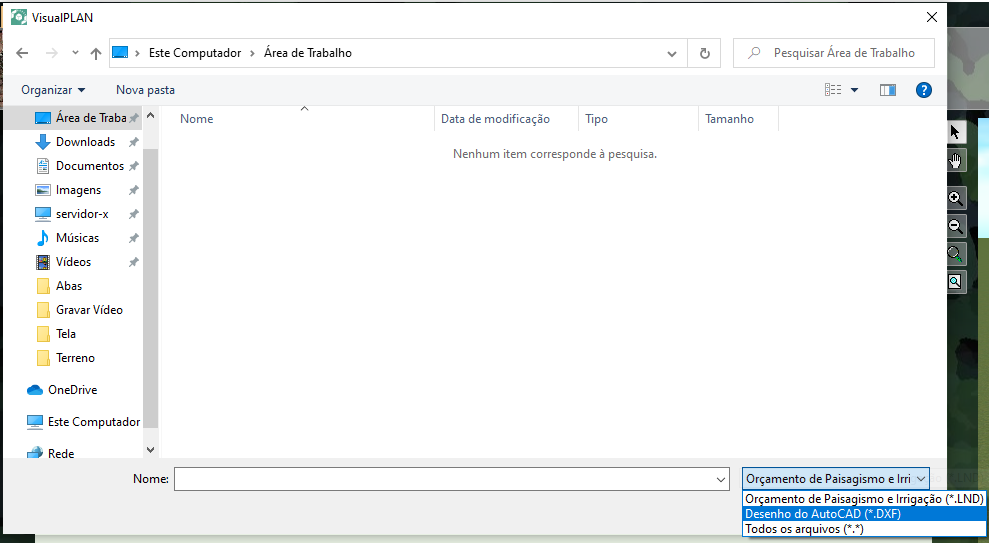Refresh the Área de Trabalho location
The image size is (989, 543).
tap(705, 53)
